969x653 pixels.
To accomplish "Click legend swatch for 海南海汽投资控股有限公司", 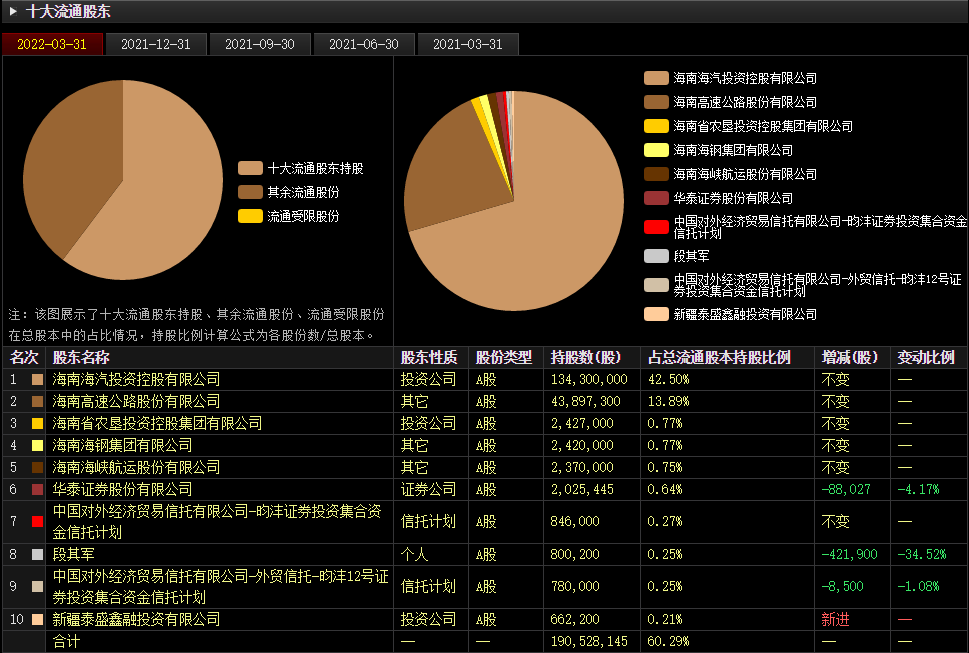I will 656,78.
